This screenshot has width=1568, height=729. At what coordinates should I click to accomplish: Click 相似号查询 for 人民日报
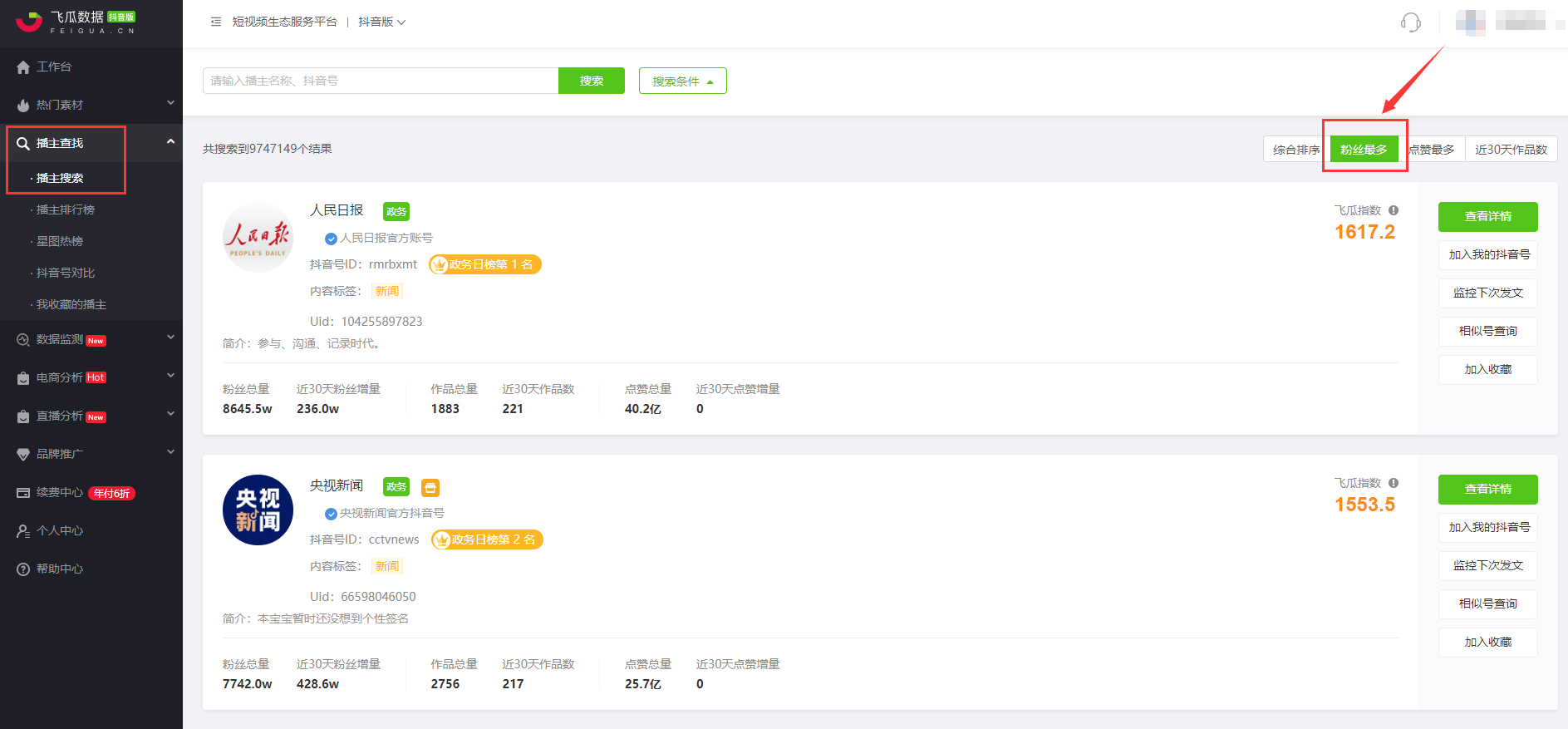click(x=1487, y=332)
